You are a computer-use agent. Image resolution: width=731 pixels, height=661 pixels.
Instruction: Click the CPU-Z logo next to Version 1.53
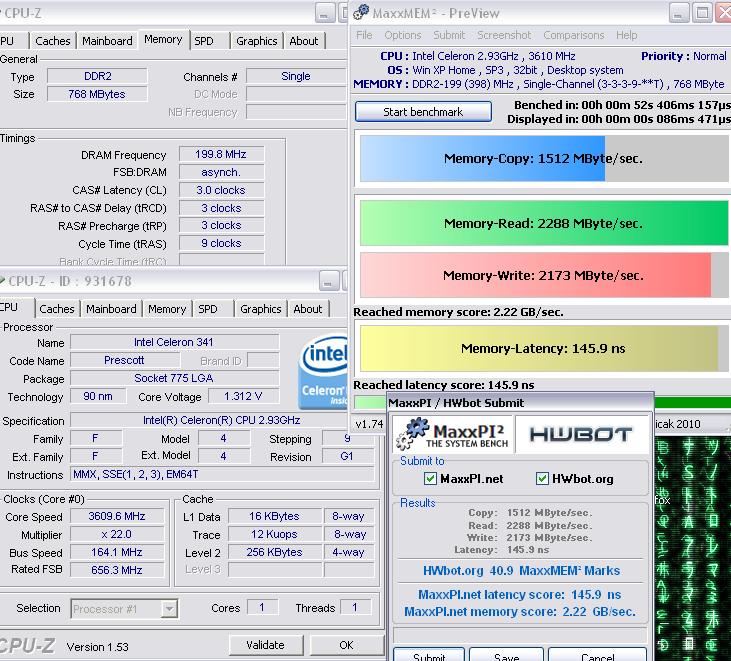click(x=28, y=646)
